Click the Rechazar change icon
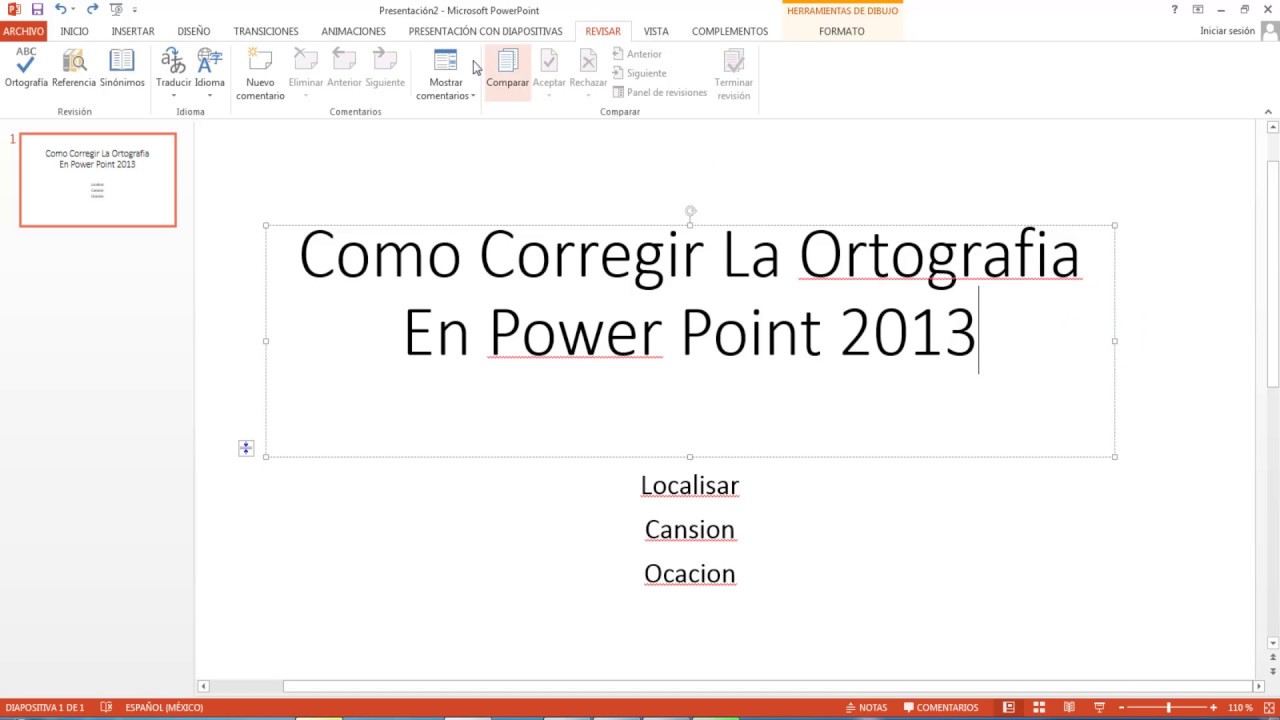1280x720 pixels. coord(588,61)
